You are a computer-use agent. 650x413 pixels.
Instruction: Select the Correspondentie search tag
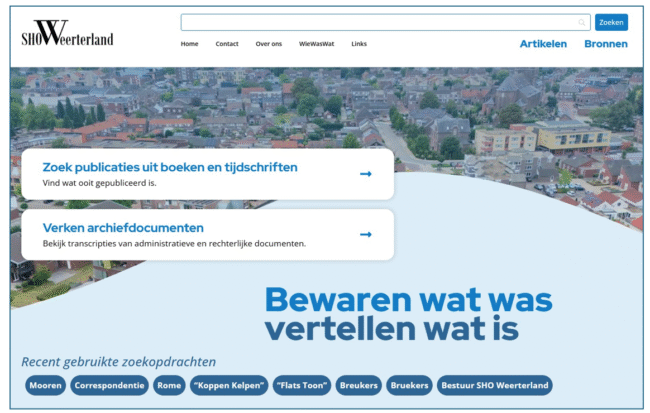(109, 385)
